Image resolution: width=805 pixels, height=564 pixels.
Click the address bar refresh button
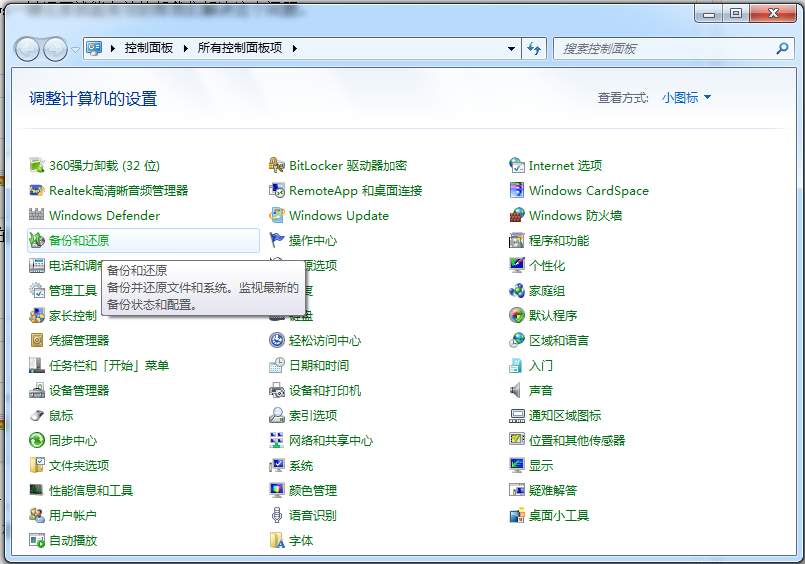point(534,48)
